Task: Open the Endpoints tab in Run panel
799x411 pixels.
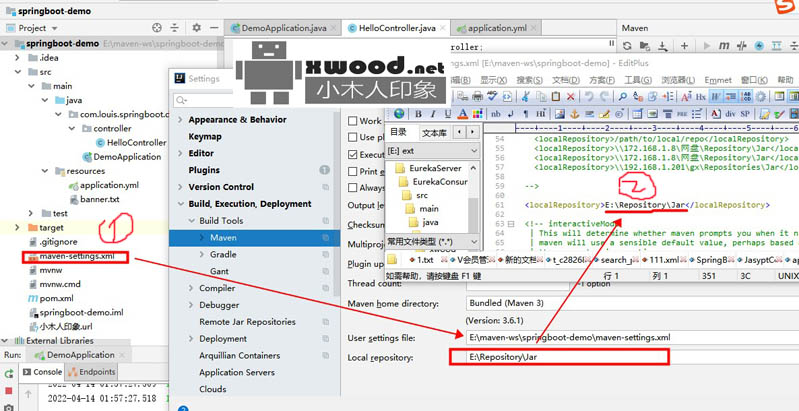Action: tap(92, 372)
